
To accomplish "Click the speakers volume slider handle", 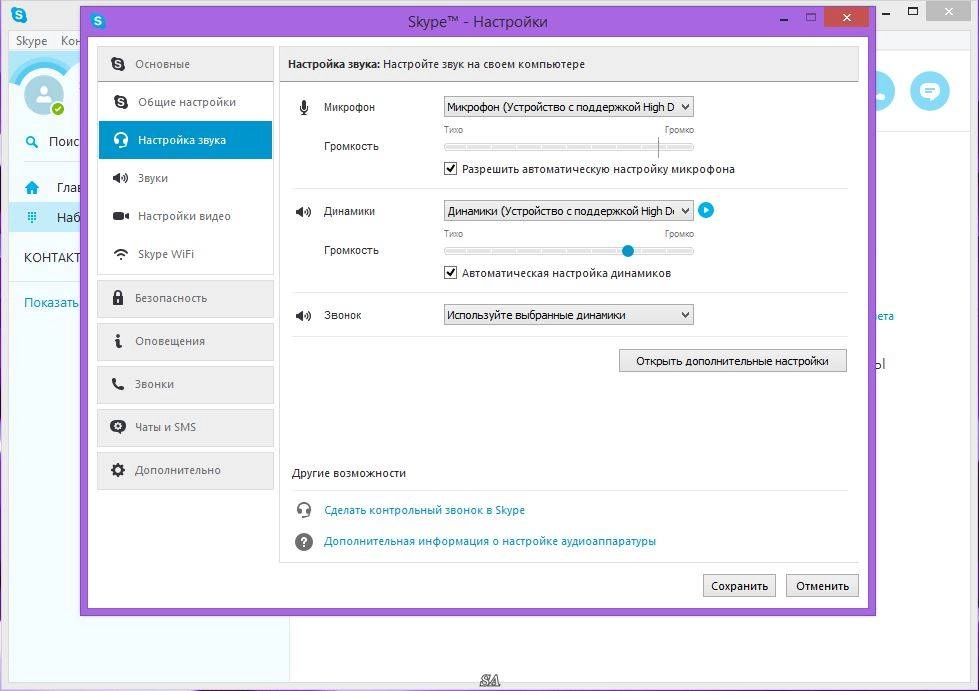I will (x=628, y=251).
